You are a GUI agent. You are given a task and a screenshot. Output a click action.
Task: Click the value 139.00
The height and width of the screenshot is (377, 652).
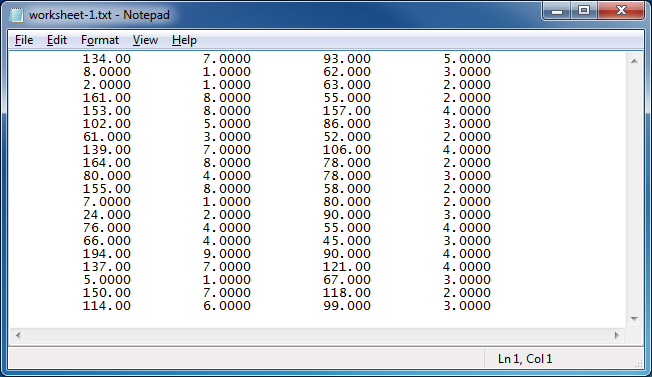point(107,150)
